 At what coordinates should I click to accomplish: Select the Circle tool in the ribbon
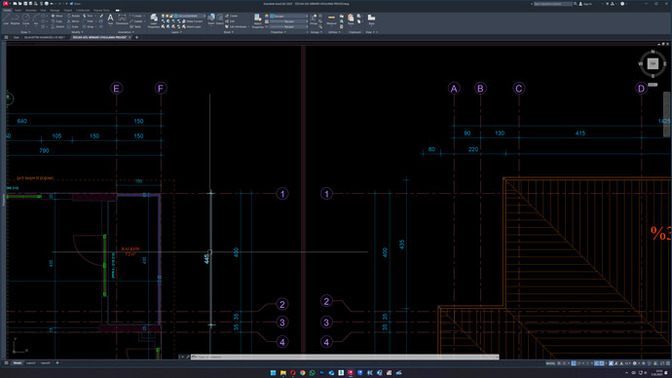(x=26, y=19)
